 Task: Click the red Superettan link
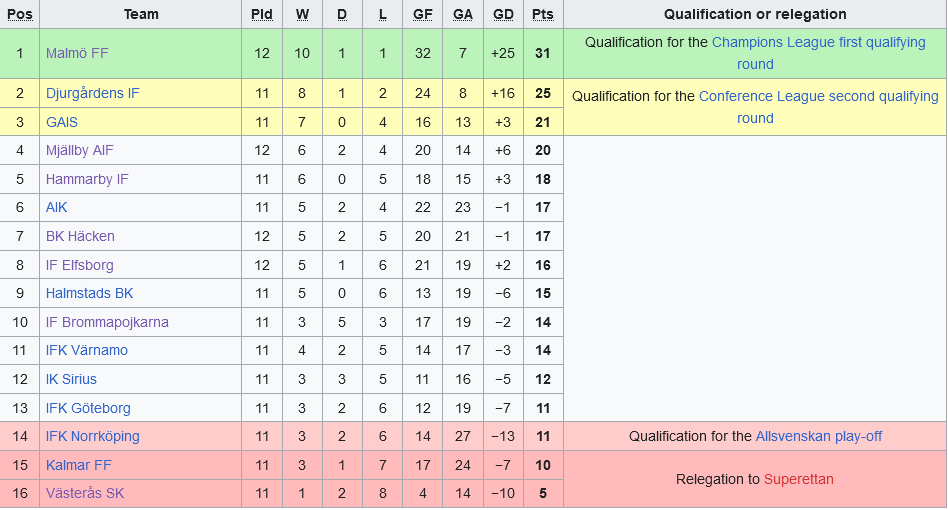pyautogui.click(x=798, y=479)
